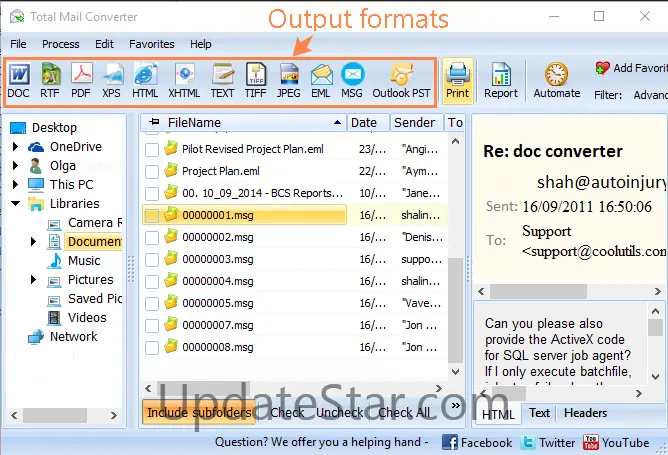The height and width of the screenshot is (455, 668).
Task: Click the preview header horizontal scrollbar thumb
Action: (x=538, y=291)
